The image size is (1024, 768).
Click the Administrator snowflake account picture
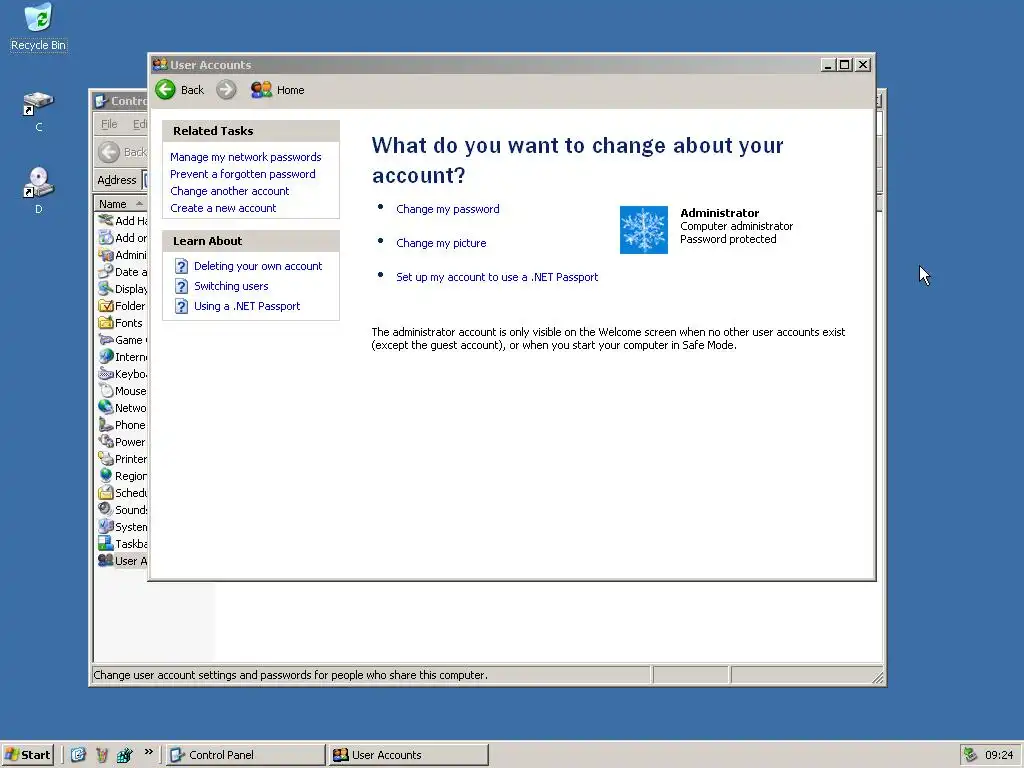(x=643, y=230)
